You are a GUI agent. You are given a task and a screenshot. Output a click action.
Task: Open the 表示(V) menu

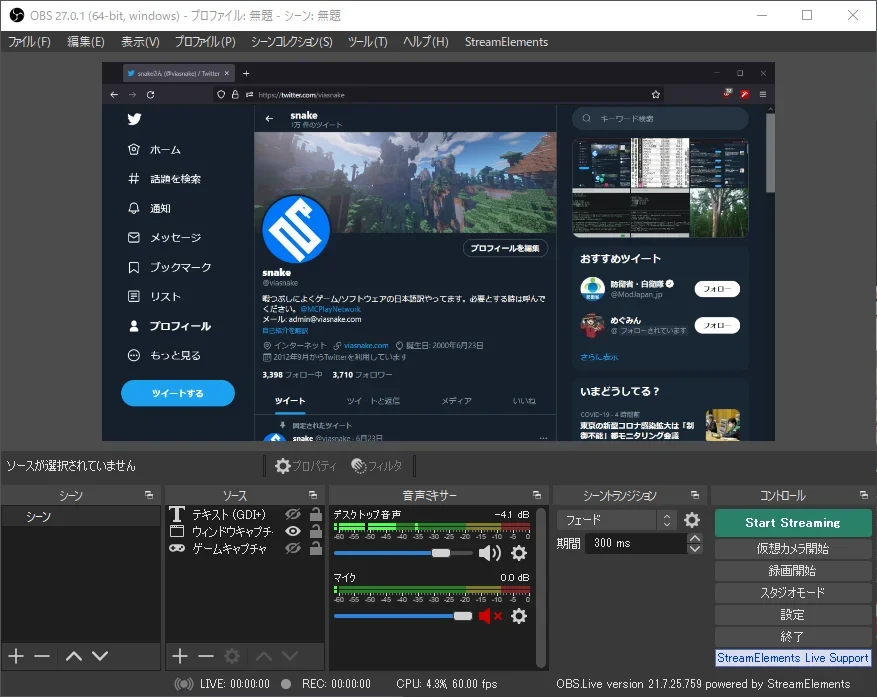tap(140, 42)
